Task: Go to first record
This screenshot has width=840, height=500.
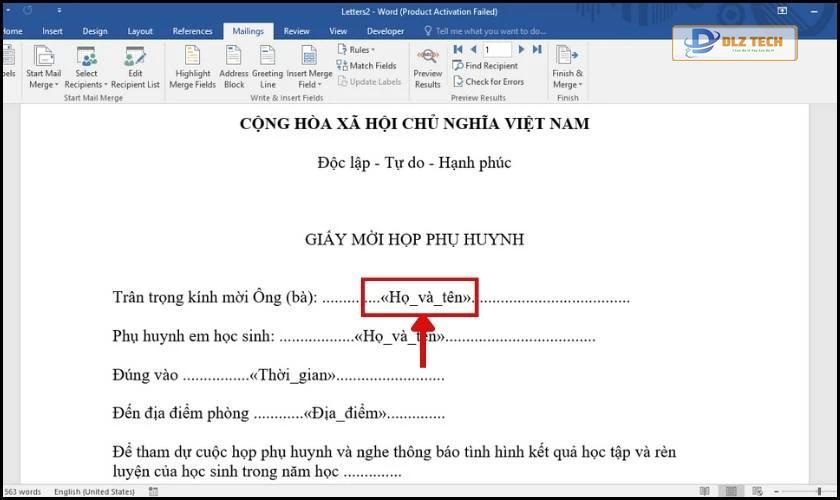Action: click(x=458, y=49)
